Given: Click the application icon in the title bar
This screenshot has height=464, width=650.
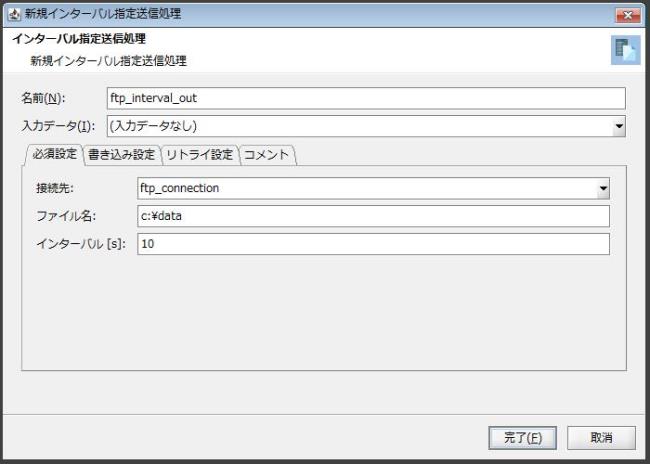Looking at the screenshot, I should coord(13,14).
